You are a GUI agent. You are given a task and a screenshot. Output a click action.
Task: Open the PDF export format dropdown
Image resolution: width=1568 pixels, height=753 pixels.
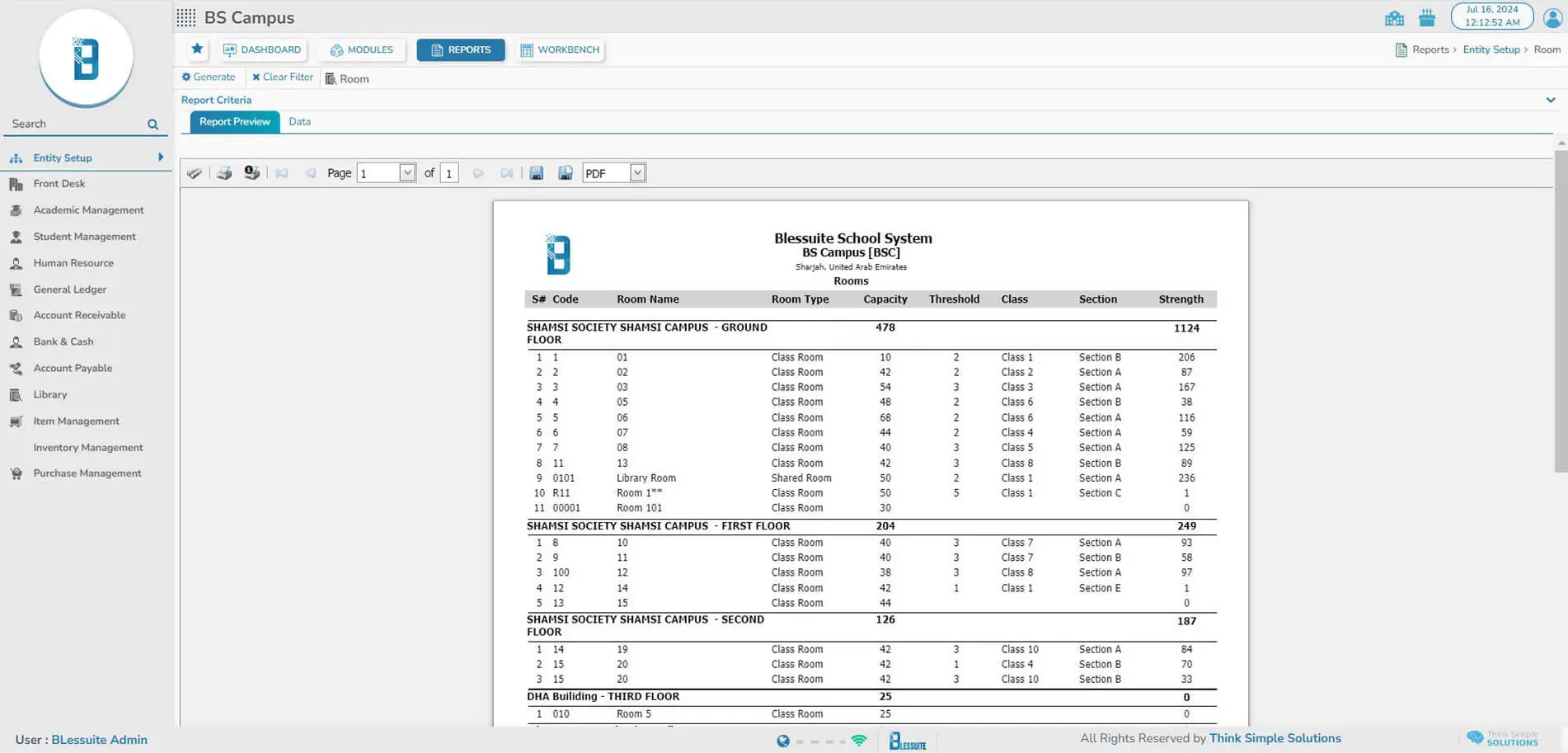(x=637, y=173)
